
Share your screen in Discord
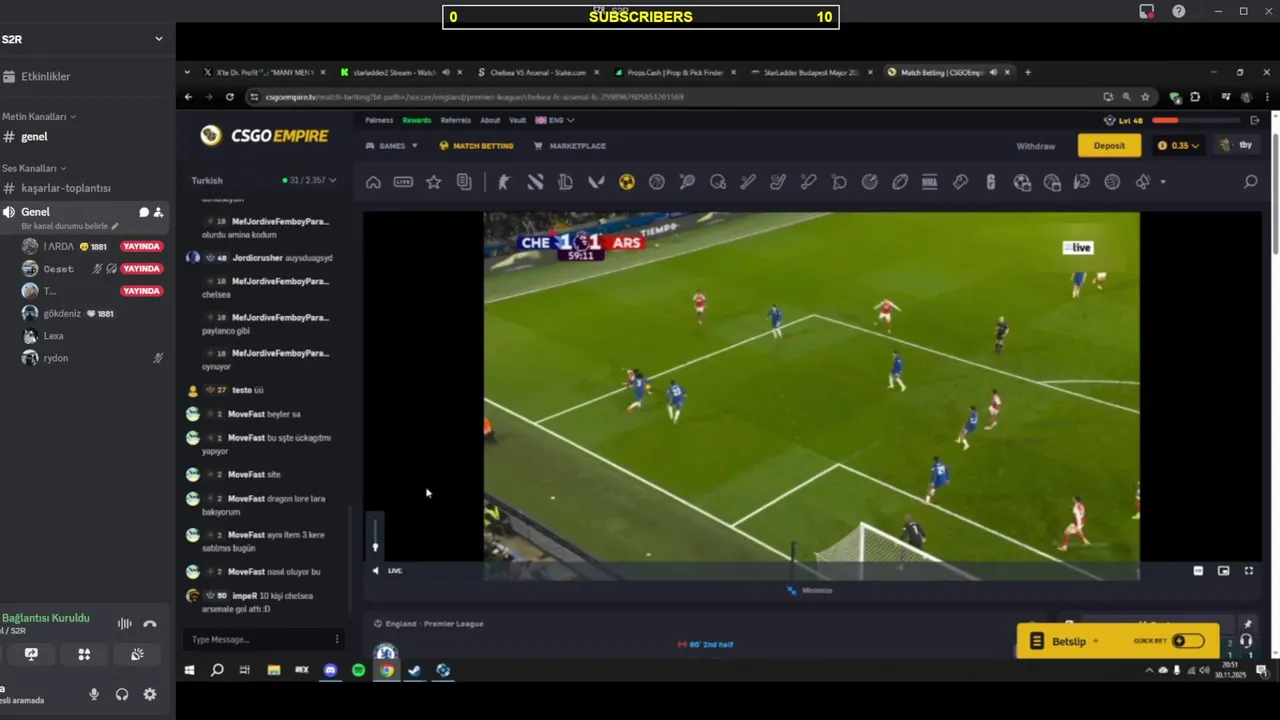[31, 654]
